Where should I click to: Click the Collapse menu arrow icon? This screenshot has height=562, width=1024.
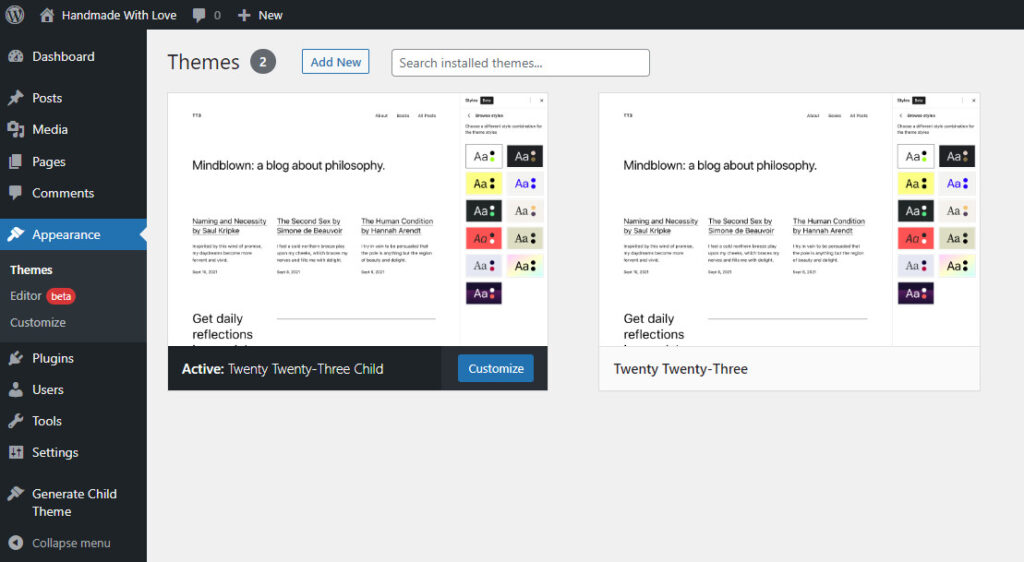pos(16,542)
